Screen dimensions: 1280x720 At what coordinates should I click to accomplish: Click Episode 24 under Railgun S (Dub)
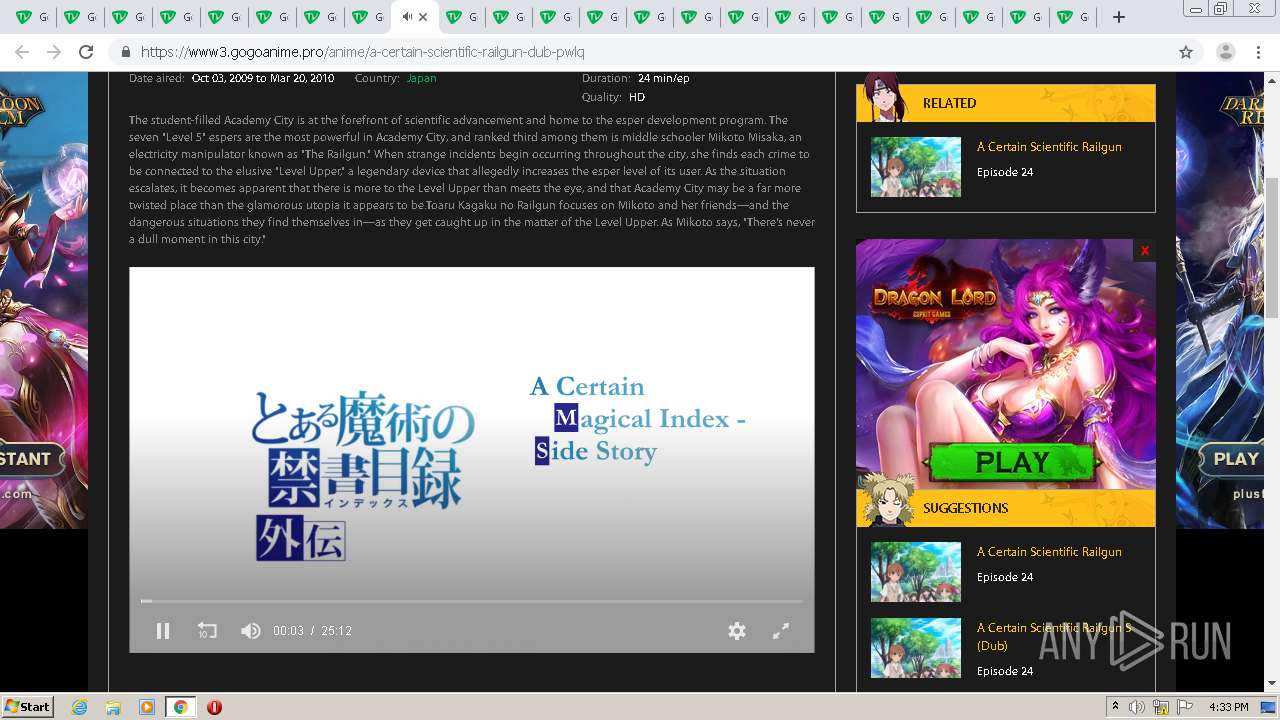1005,671
